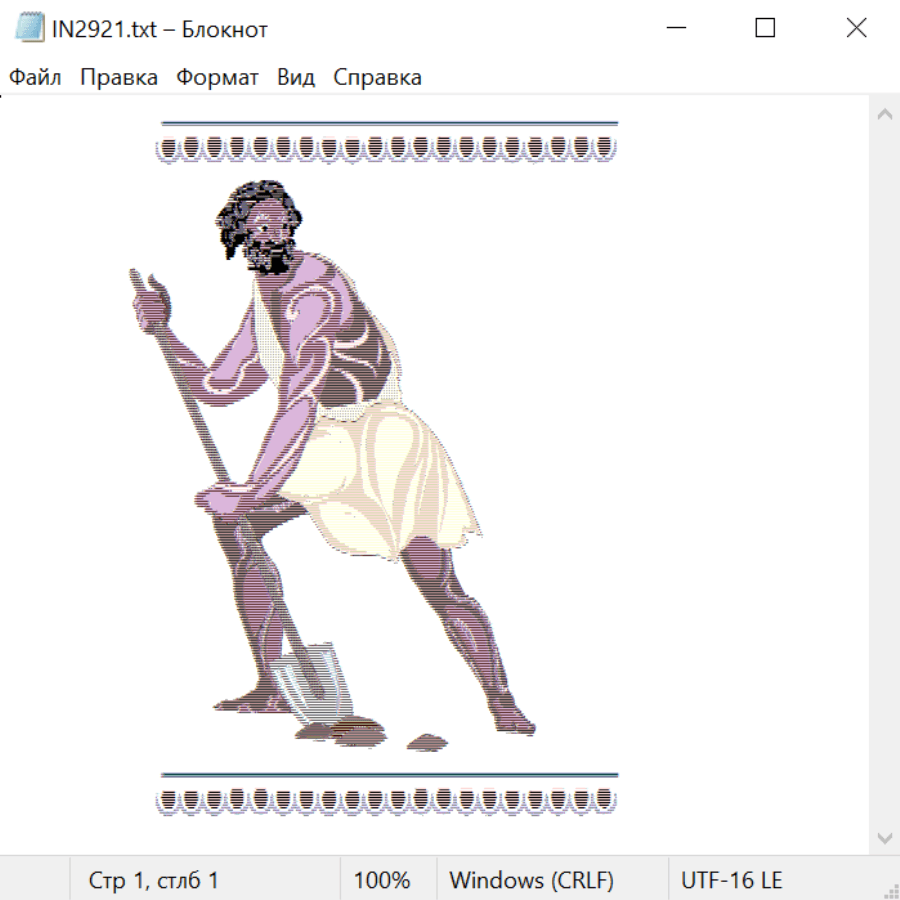Select the Вид menu
This screenshot has height=900, width=900.
click(x=295, y=77)
